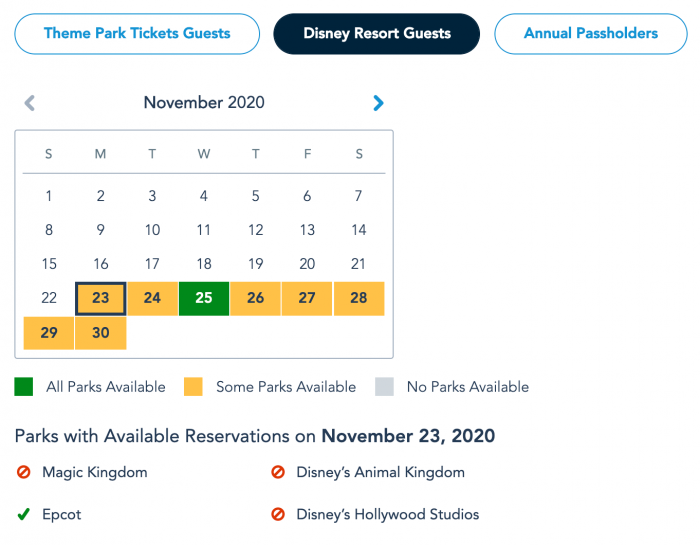Select the Disney Resort Guests tab
This screenshot has width=700, height=545.
377,34
